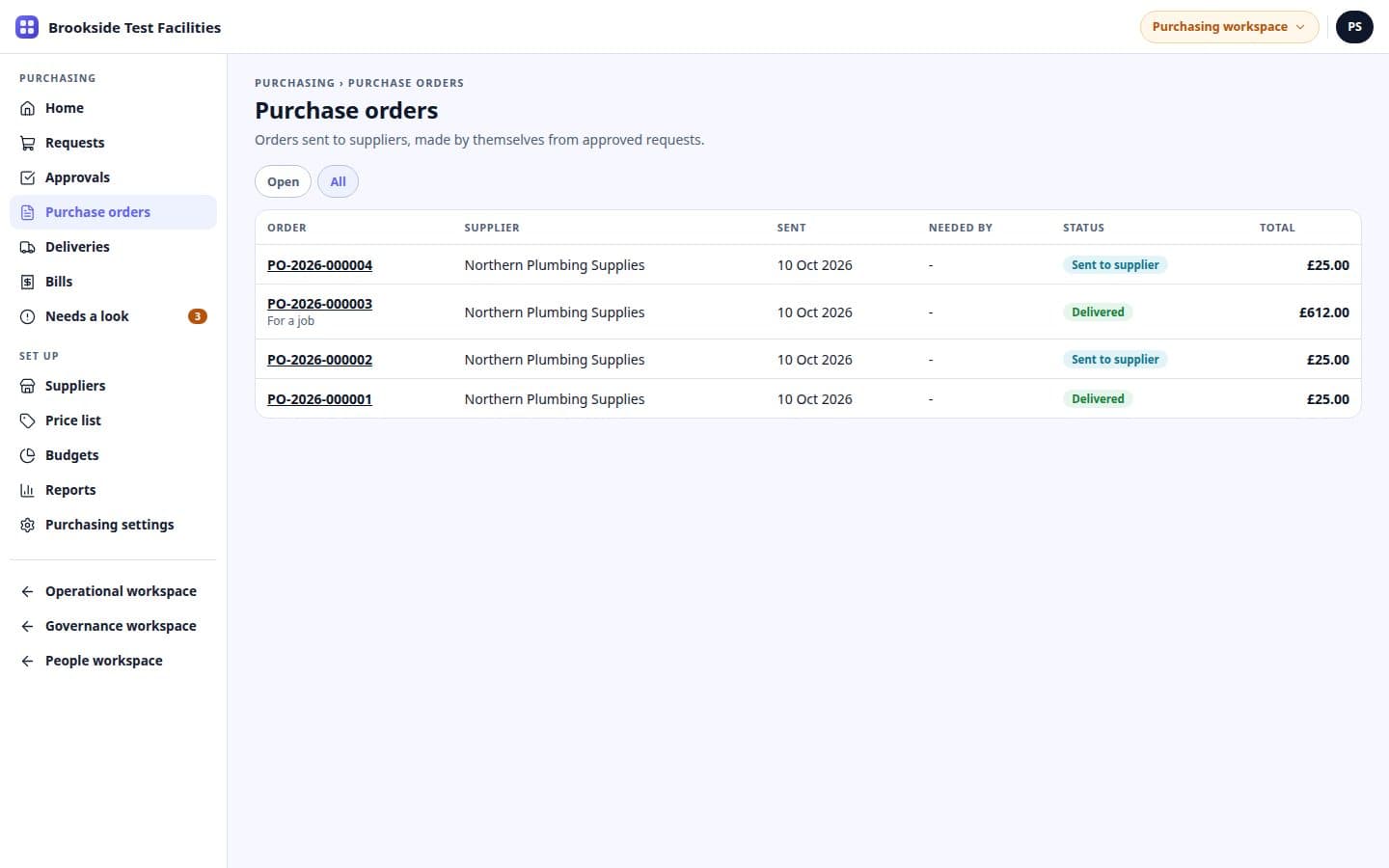
Task: Click the People workspace back arrow
Action: [x=27, y=661]
